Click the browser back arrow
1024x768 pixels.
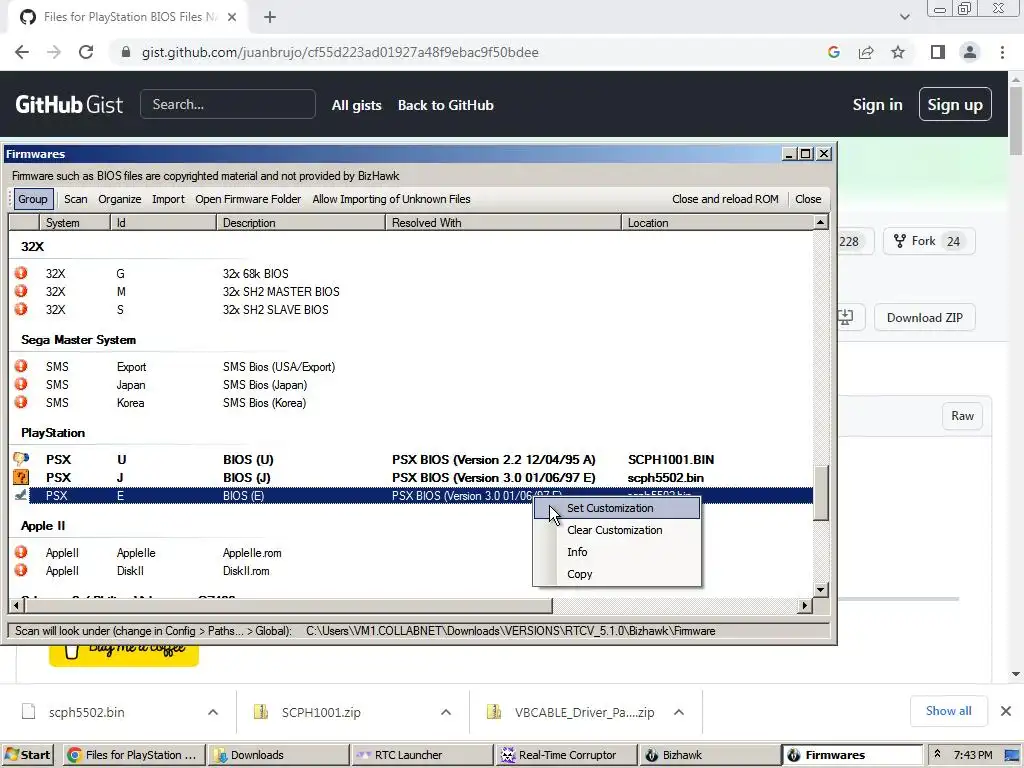(22, 52)
